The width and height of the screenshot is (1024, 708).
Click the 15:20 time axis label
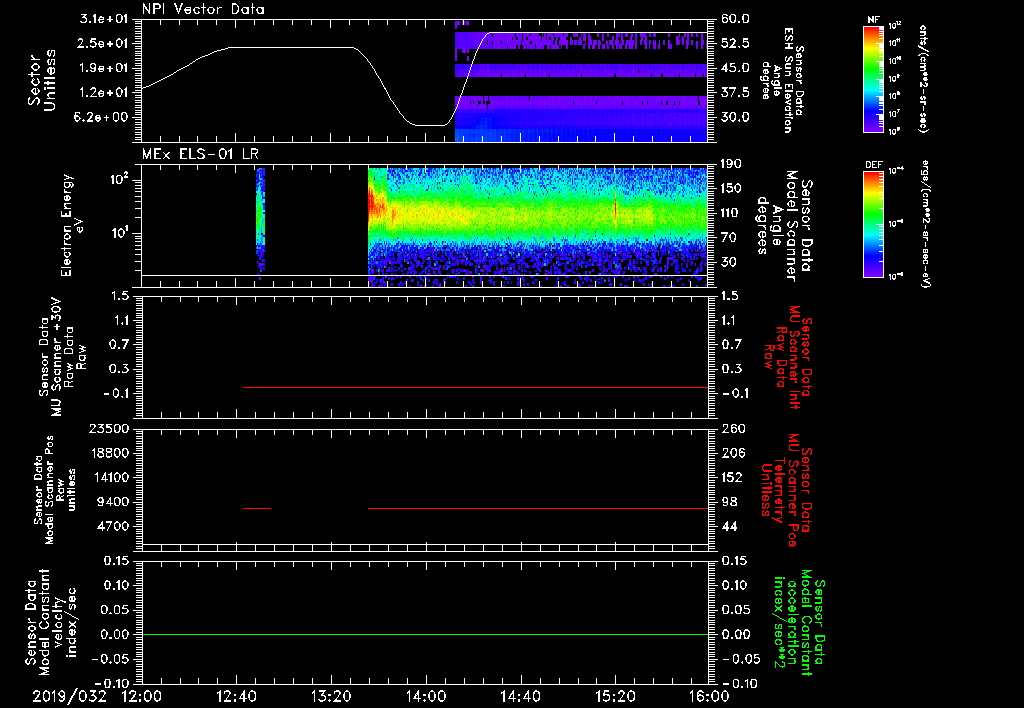pyautogui.click(x=615, y=696)
